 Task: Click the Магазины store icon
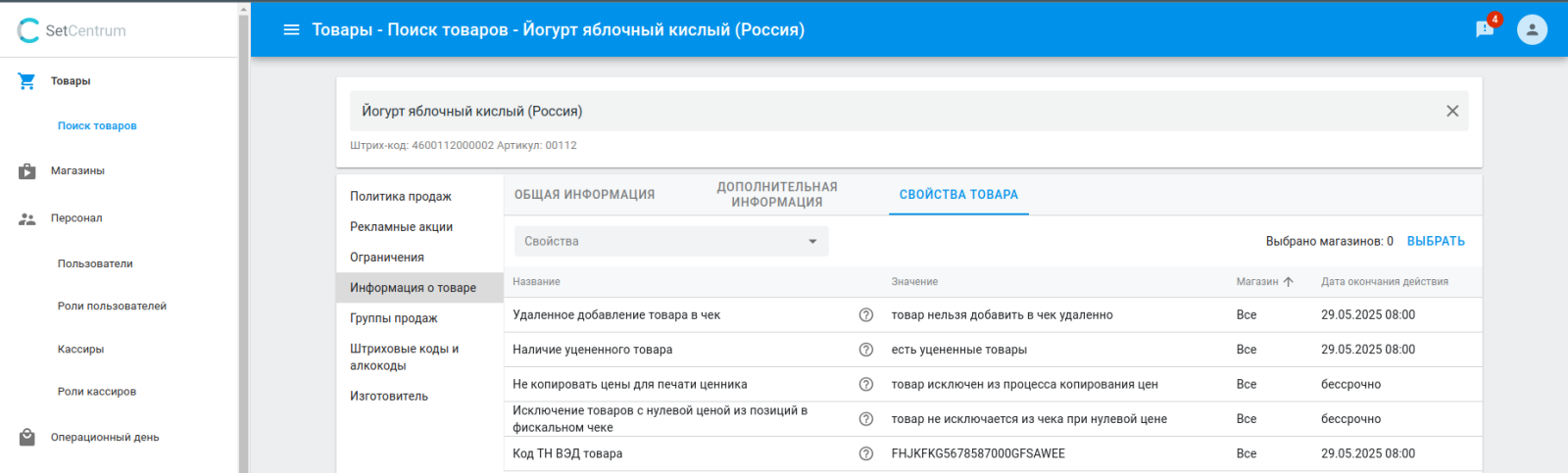point(27,170)
